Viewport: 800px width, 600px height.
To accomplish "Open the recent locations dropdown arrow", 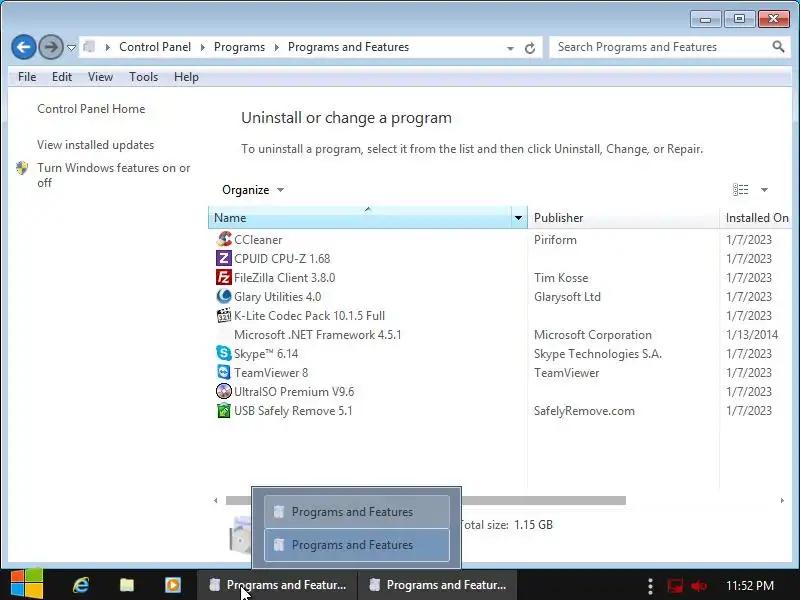I will pyautogui.click(x=71, y=48).
